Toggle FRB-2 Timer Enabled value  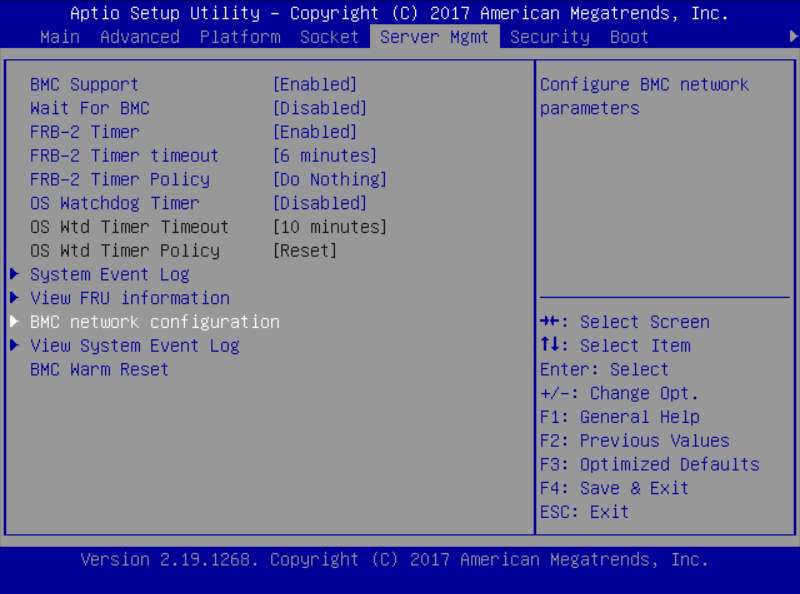[314, 132]
